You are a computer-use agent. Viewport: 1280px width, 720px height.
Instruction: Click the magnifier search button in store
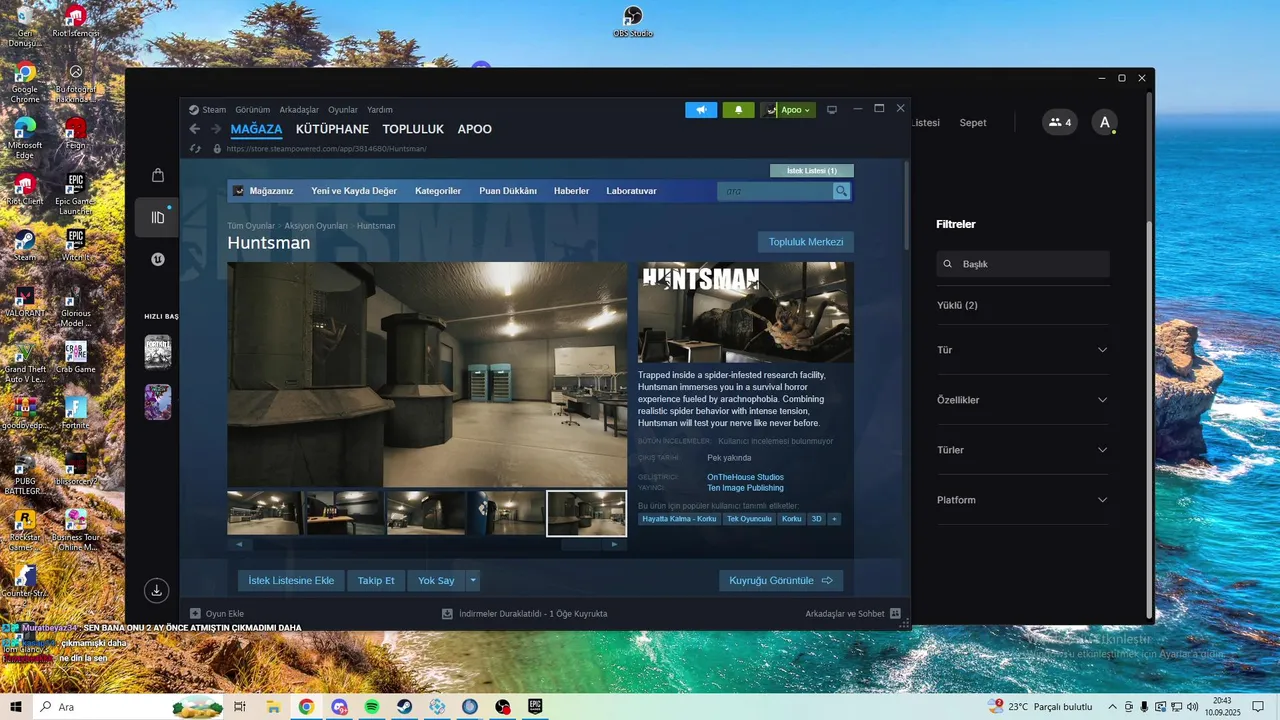point(842,191)
